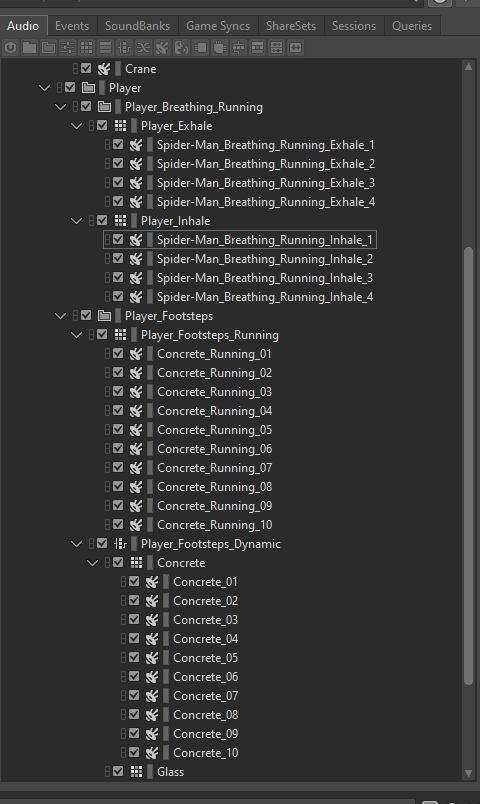Select Spider-Man_Breathing_Running_Inhale_4
The width and height of the screenshot is (480, 804).
(x=265, y=296)
